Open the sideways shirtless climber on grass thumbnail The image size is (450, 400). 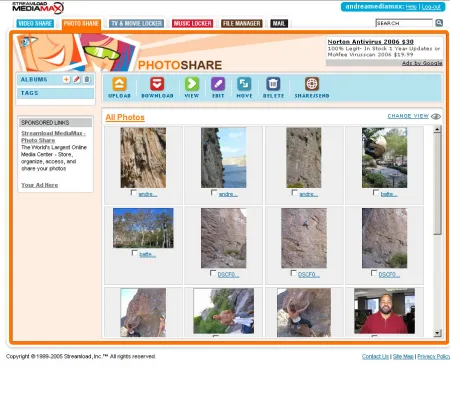click(223, 311)
